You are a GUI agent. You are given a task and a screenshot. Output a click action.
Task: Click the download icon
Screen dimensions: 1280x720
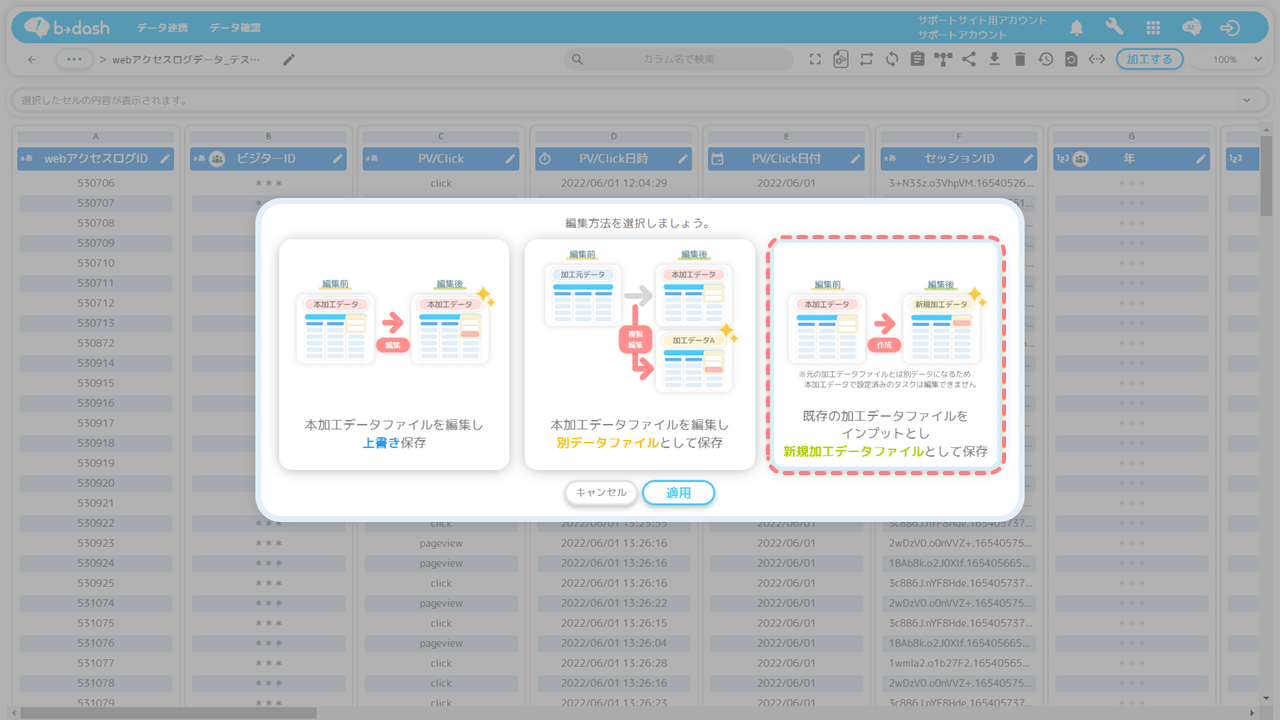pos(994,60)
